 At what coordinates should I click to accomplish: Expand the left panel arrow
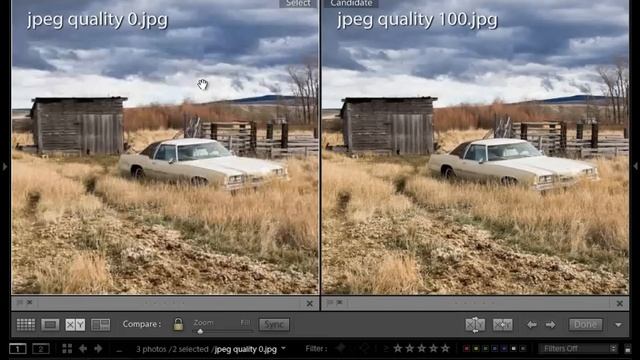pyautogui.click(x=4, y=167)
